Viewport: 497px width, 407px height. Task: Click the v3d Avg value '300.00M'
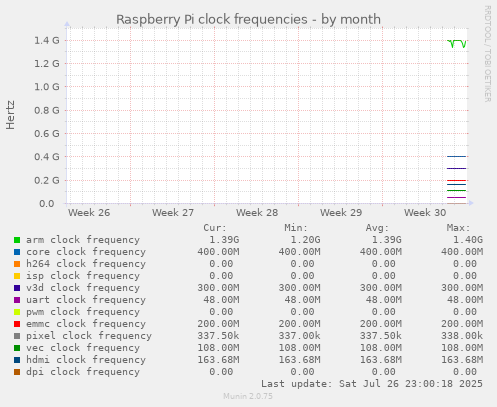(x=380, y=288)
